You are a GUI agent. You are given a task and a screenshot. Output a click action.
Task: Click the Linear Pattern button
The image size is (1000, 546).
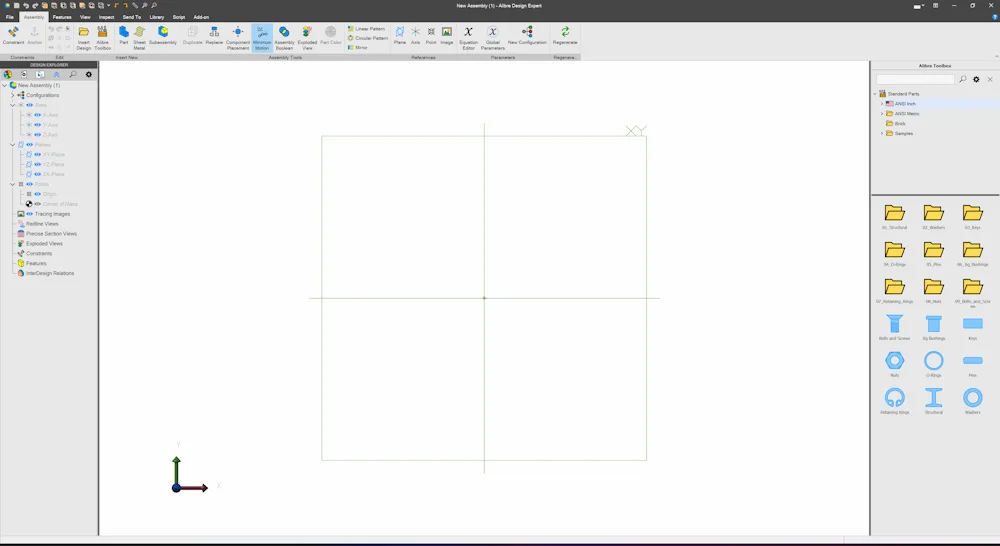pyautogui.click(x=366, y=29)
